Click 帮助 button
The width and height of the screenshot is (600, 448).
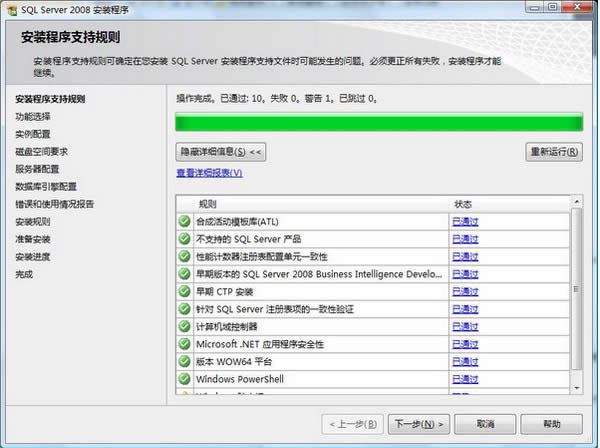(x=552, y=424)
